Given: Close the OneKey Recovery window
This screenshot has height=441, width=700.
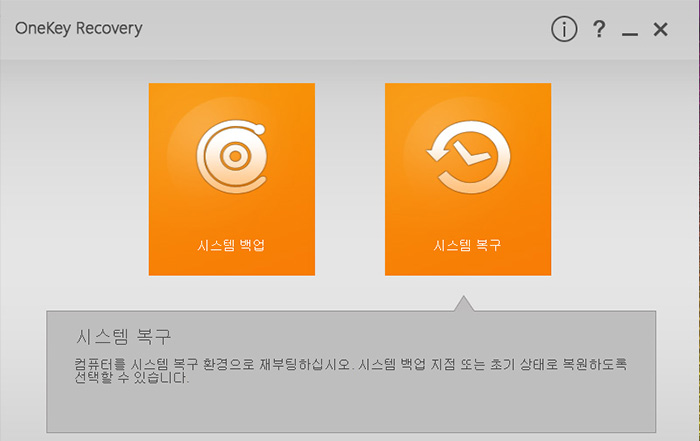Looking at the screenshot, I should (661, 29).
